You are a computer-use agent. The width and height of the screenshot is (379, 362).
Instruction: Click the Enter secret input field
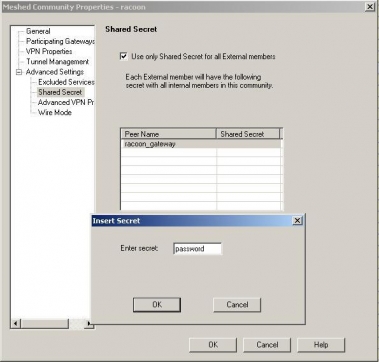197,249
